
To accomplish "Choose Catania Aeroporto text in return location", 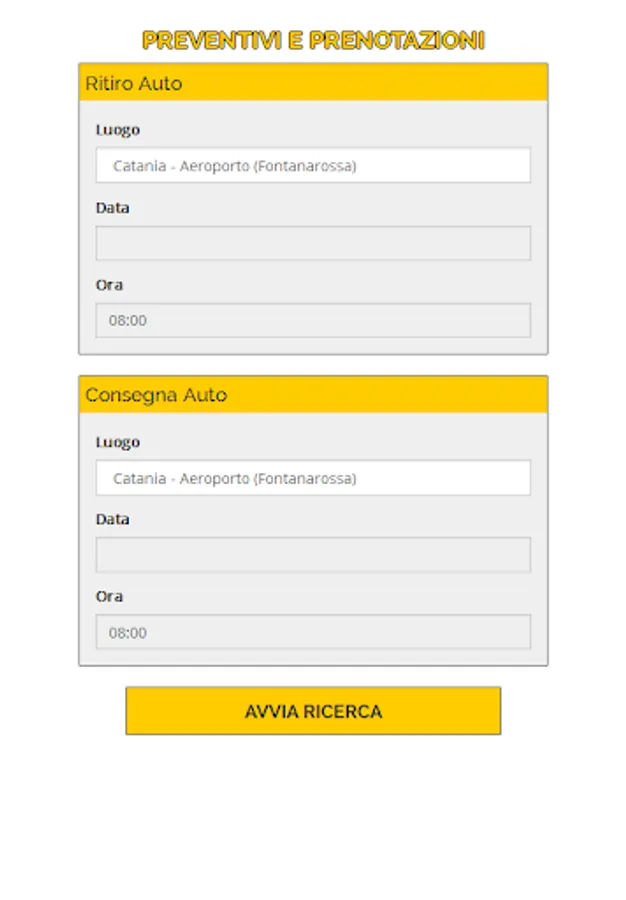I will coord(234,478).
